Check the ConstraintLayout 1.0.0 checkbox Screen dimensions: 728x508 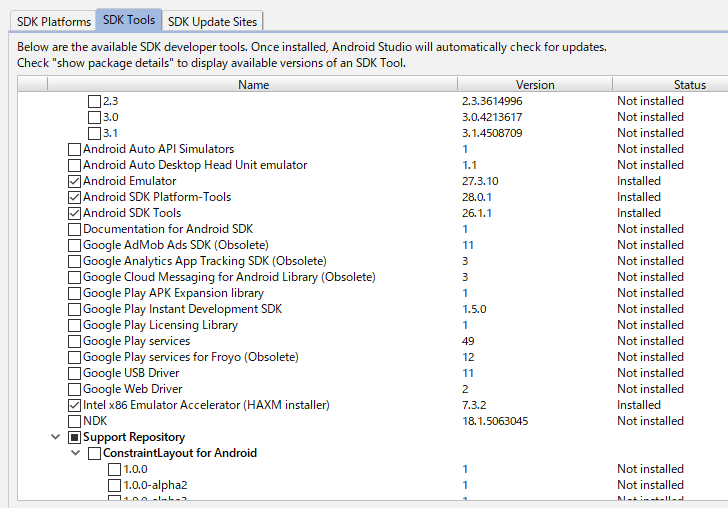pos(114,469)
